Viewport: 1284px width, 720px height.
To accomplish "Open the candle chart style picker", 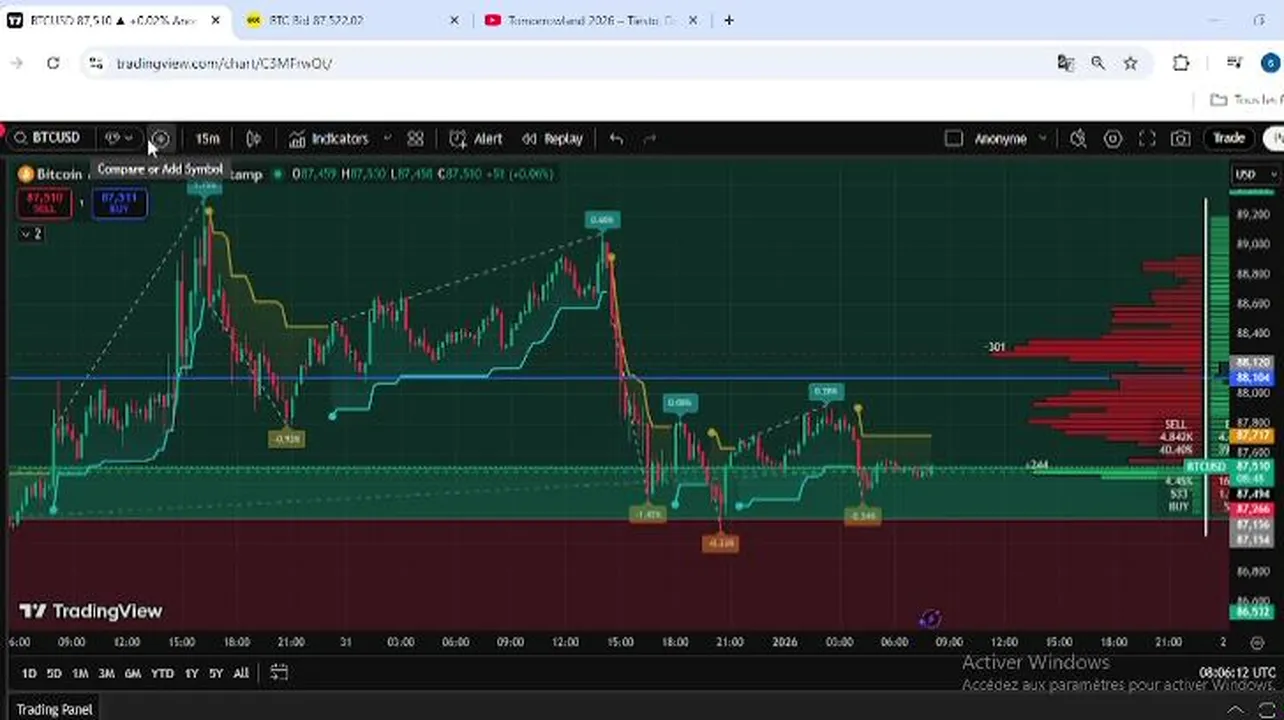I will point(254,139).
